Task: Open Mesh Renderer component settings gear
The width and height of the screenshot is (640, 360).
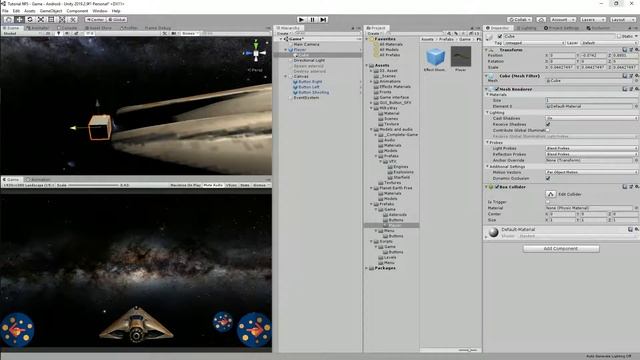Action: [x=636, y=89]
